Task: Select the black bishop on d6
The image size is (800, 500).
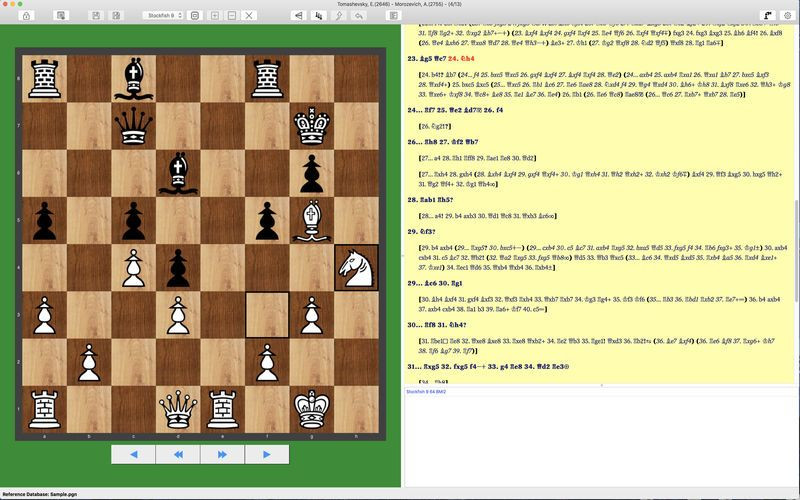Action: [178, 173]
